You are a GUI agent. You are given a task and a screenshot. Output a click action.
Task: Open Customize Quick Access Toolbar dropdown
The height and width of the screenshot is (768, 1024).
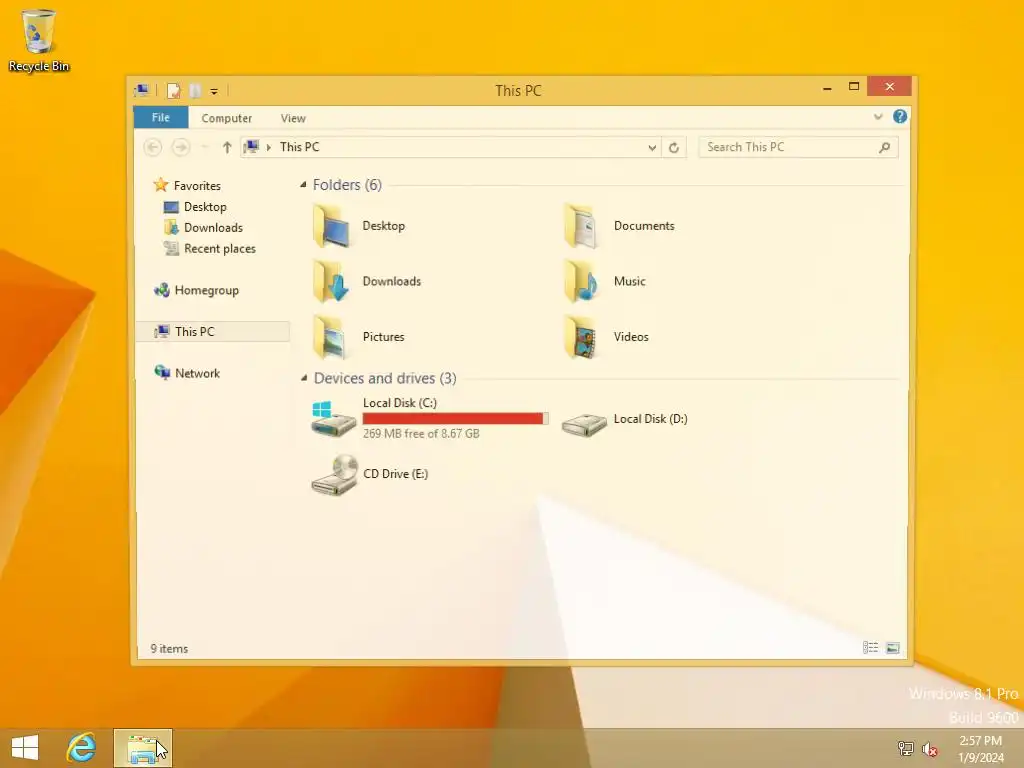pyautogui.click(x=214, y=91)
